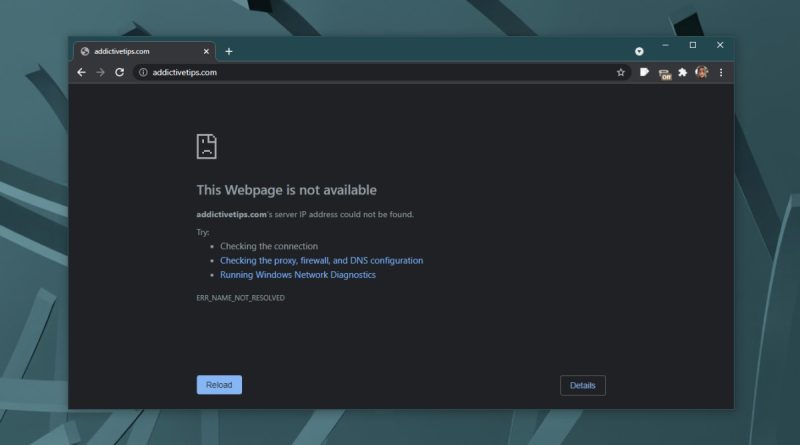Screen dimensions: 800x445
Task: Open the extension showing the Off badge
Action: point(664,74)
